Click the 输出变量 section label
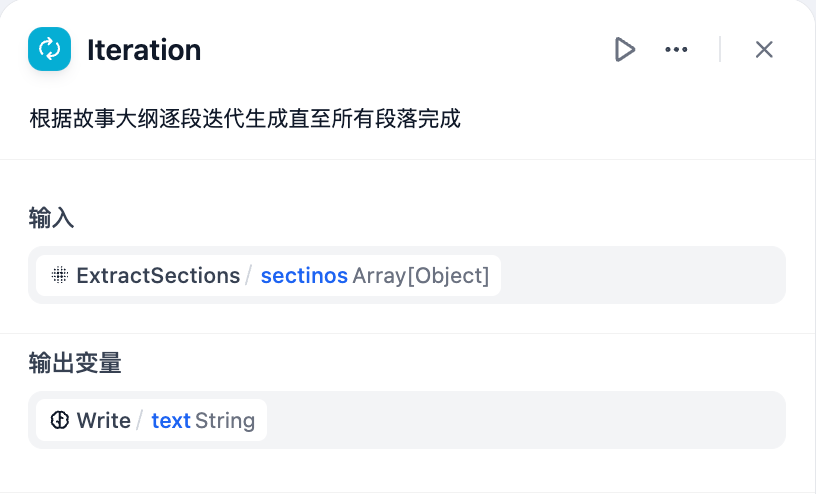This screenshot has width=816, height=494. tap(75, 364)
